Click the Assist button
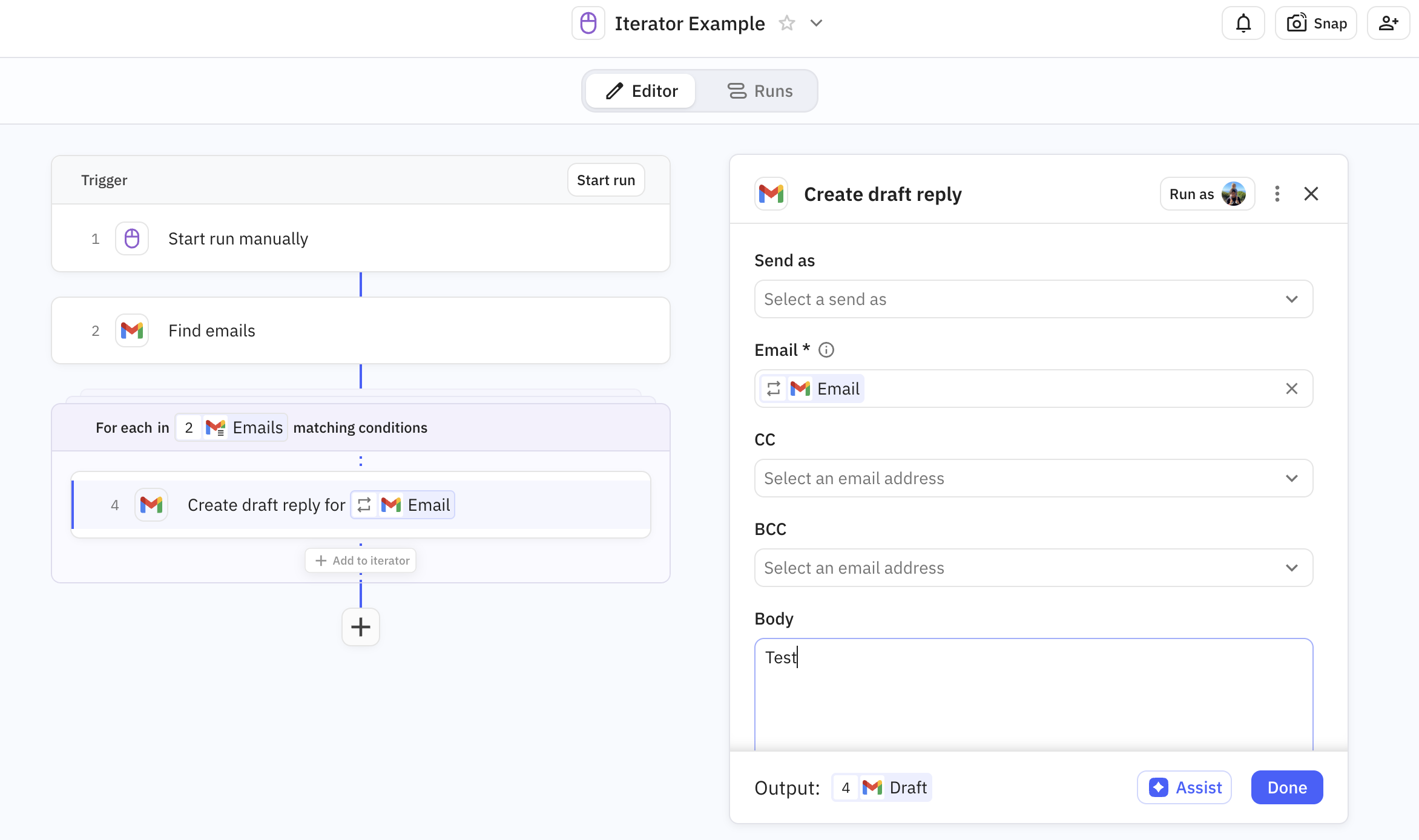 tap(1184, 787)
